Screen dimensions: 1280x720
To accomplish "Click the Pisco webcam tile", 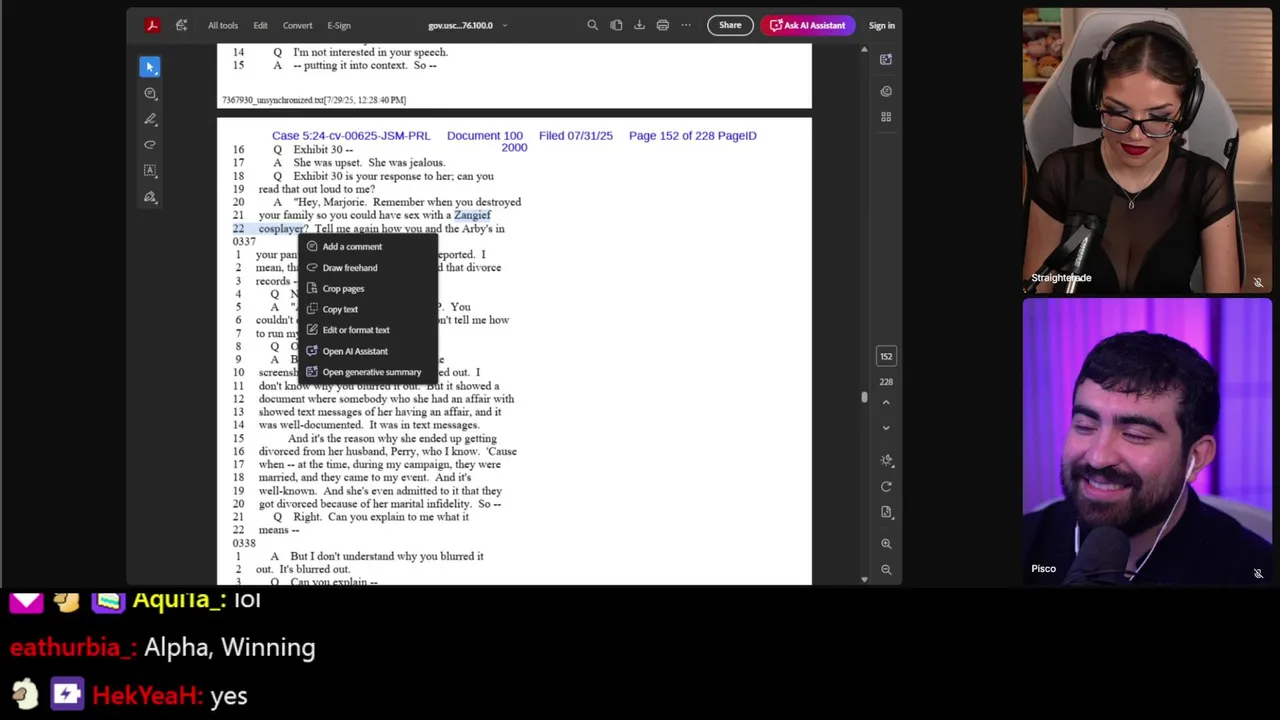I will pyautogui.click(x=1147, y=440).
